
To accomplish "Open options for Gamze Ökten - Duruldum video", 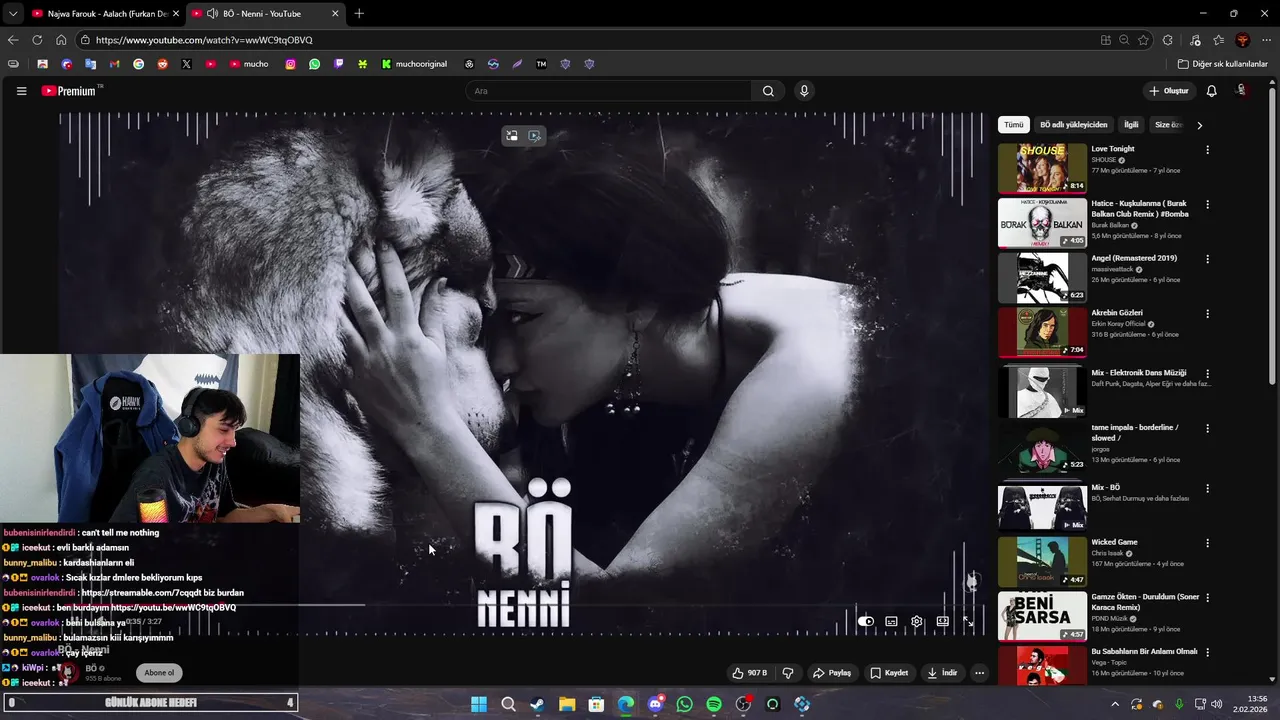I will pyautogui.click(x=1207, y=598).
